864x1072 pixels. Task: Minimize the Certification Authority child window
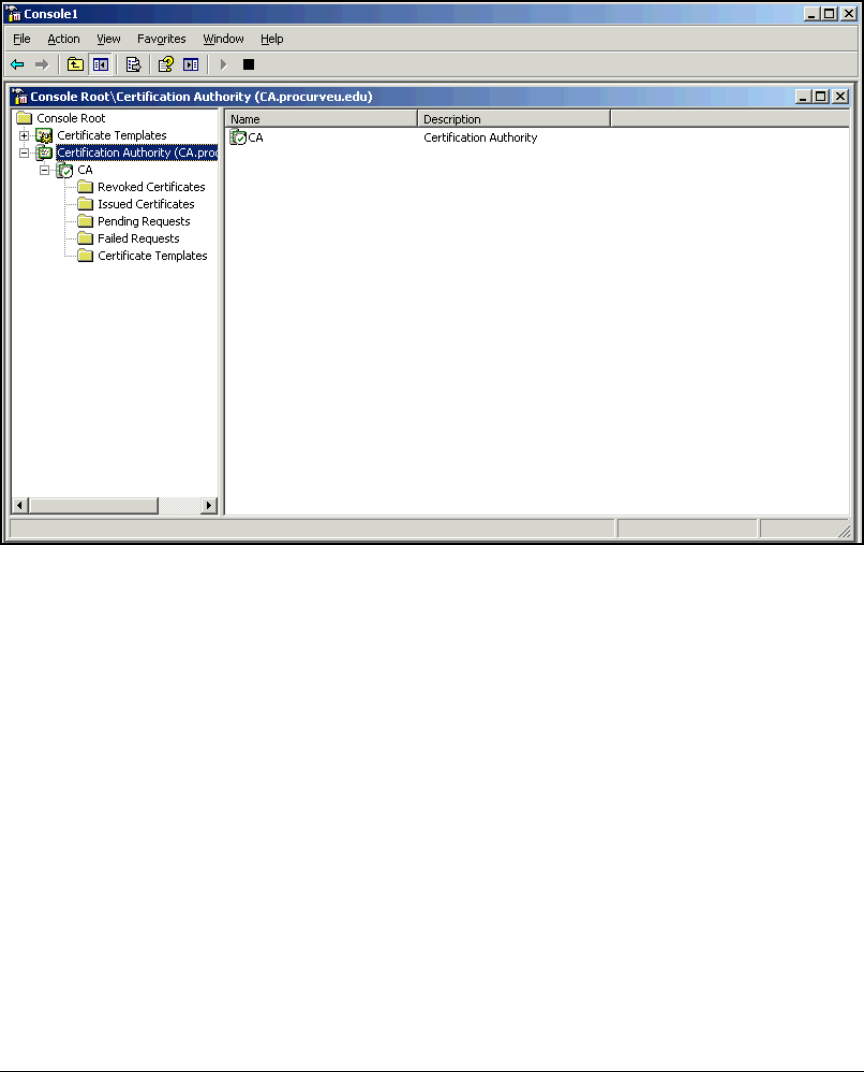tap(804, 96)
